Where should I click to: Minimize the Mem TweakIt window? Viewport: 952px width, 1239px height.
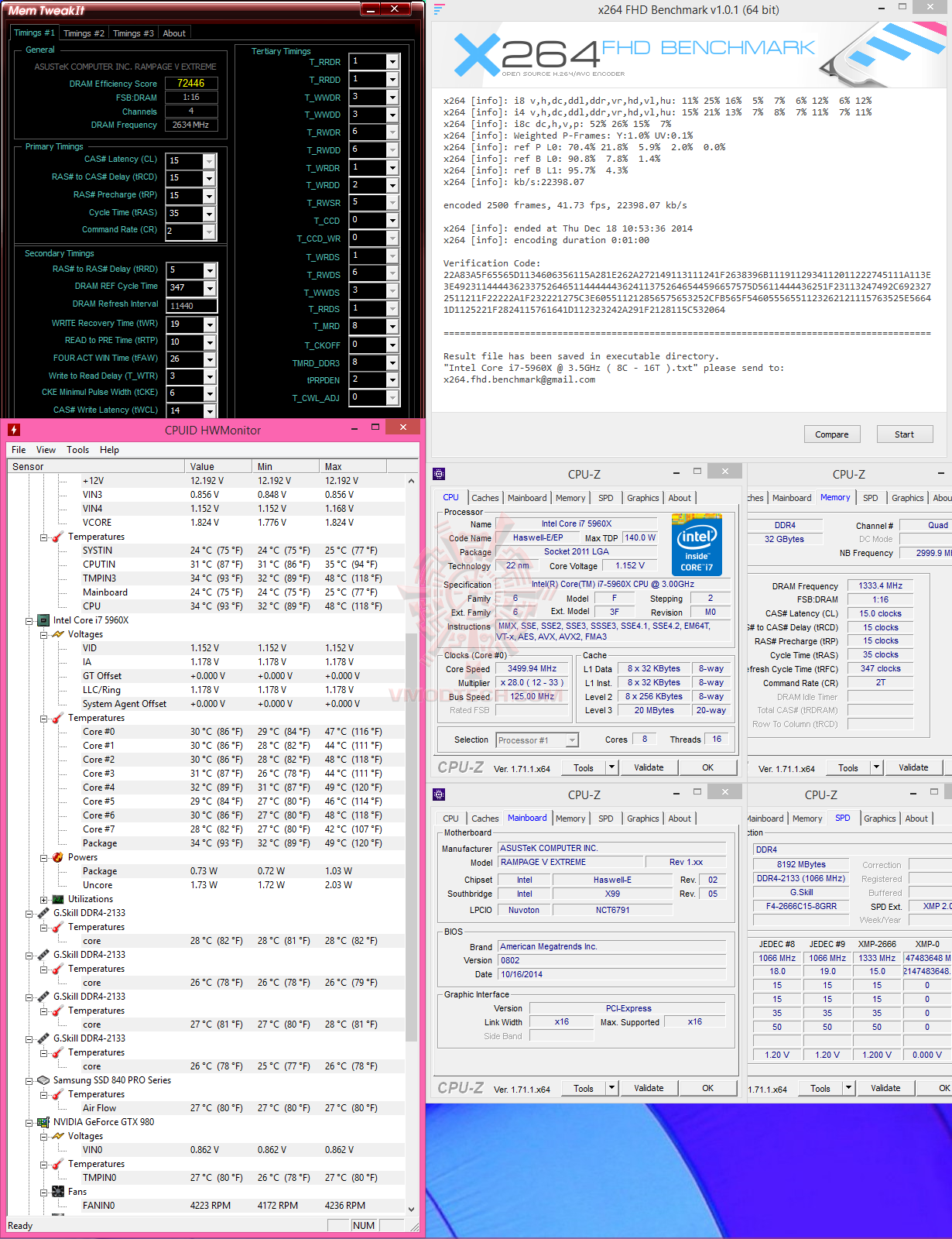tap(371, 9)
